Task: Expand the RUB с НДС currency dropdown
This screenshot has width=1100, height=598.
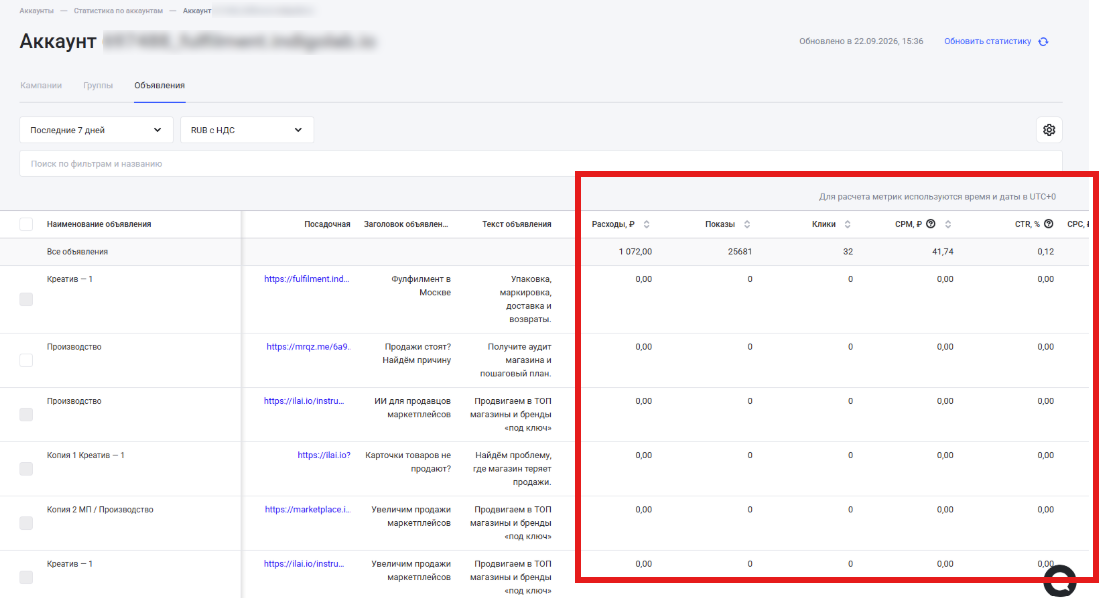Action: tap(247, 130)
